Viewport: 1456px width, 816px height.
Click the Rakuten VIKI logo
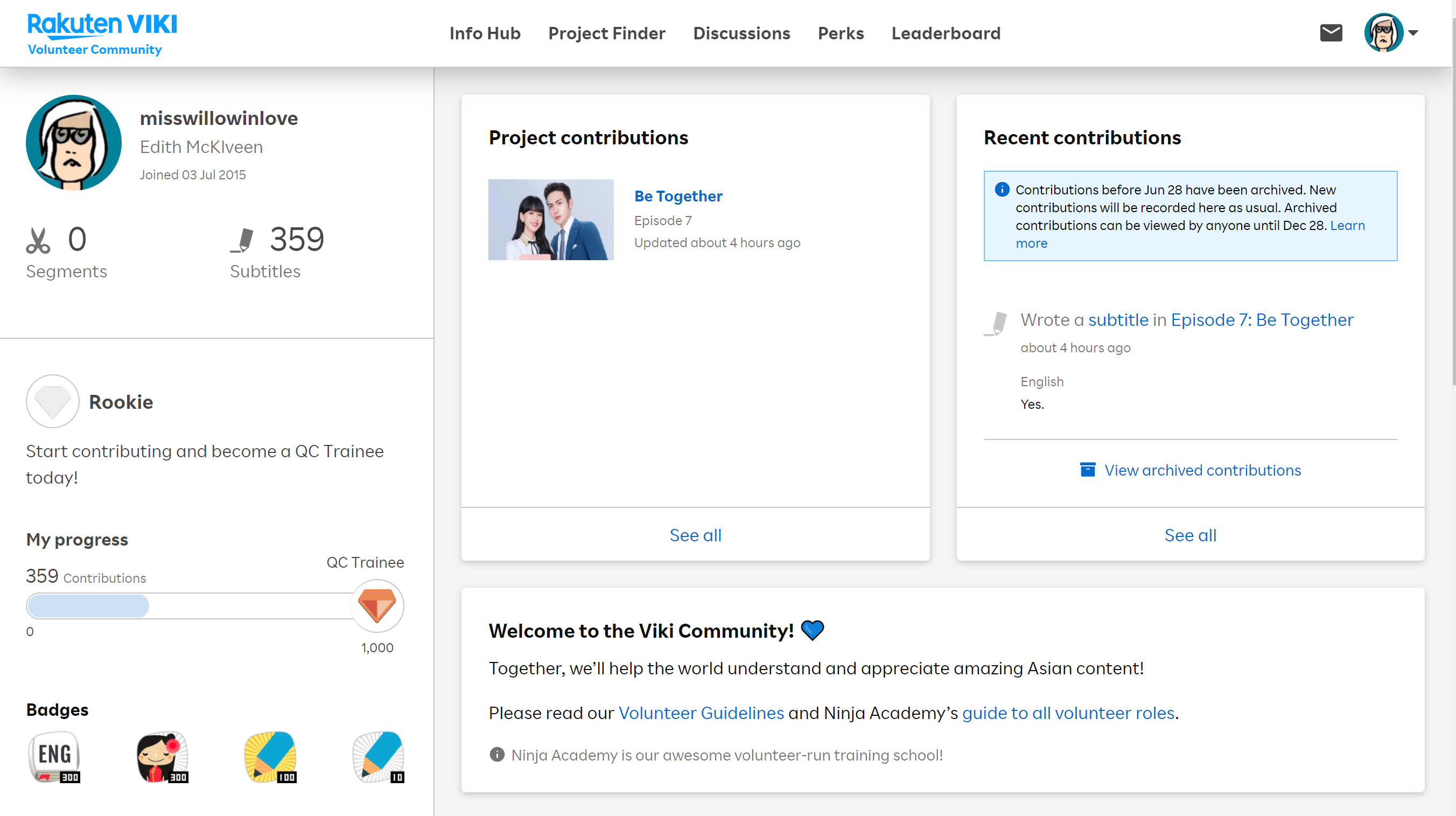(x=102, y=25)
